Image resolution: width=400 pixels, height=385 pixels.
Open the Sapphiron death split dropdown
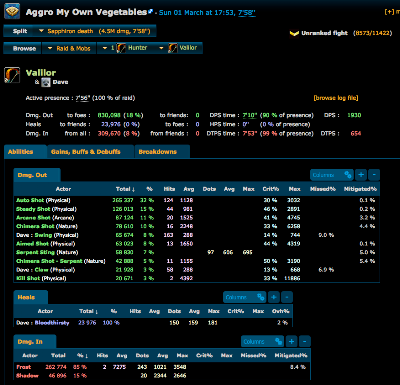click(96, 31)
